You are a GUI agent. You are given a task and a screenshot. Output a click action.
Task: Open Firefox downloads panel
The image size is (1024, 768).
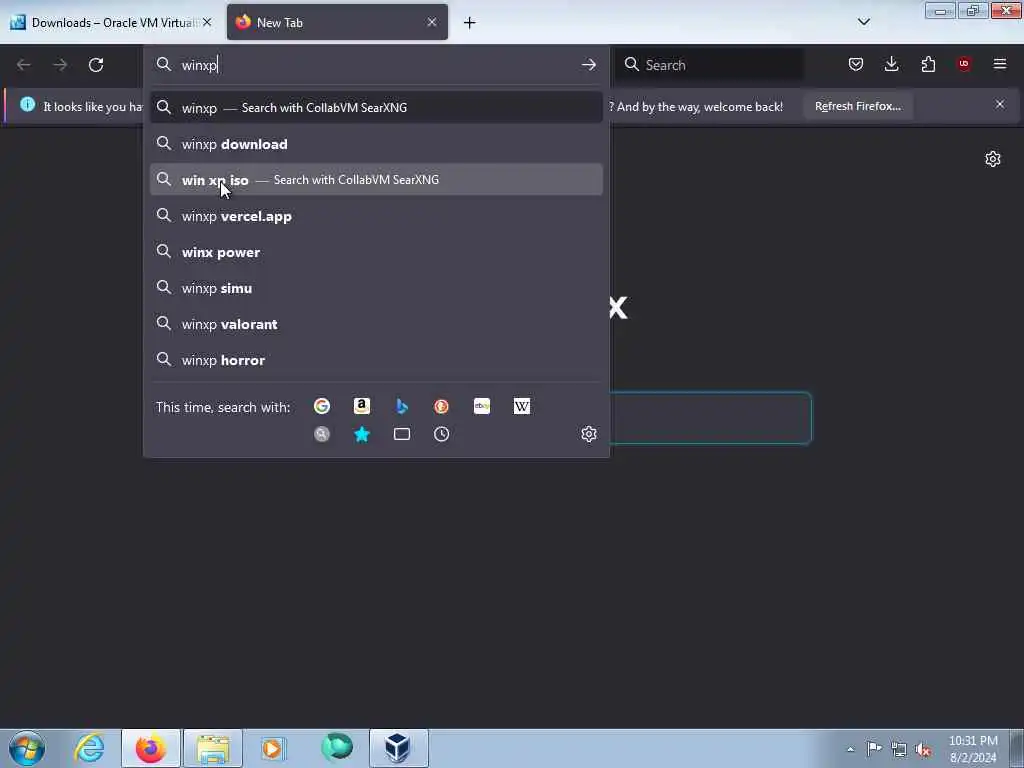(891, 64)
